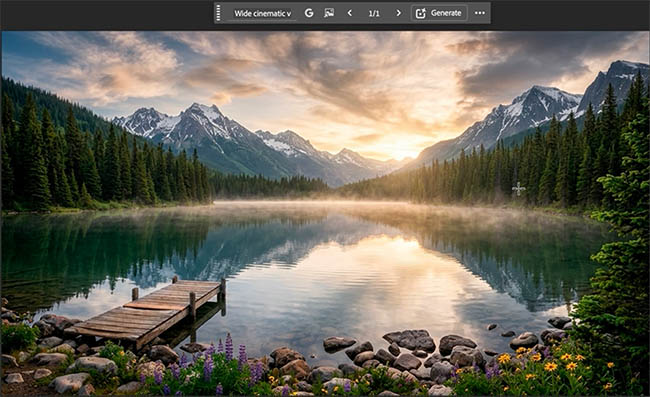
Task: Click the 1/1 variation counter
Action: (x=374, y=13)
